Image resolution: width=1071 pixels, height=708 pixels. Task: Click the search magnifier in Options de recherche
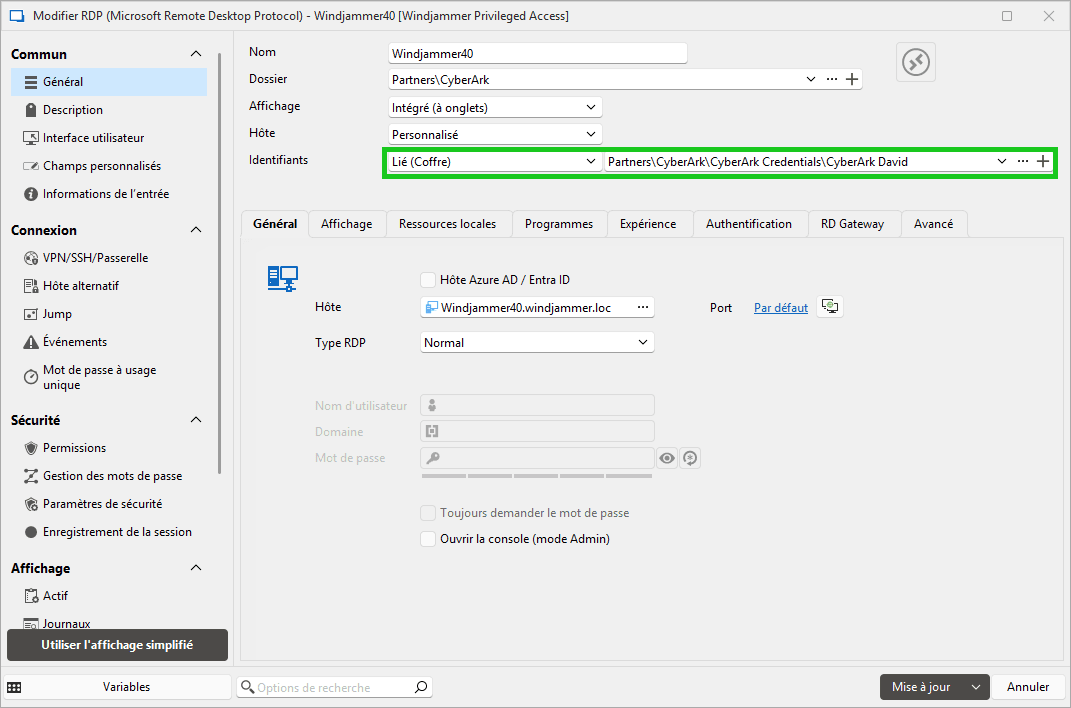(x=421, y=687)
